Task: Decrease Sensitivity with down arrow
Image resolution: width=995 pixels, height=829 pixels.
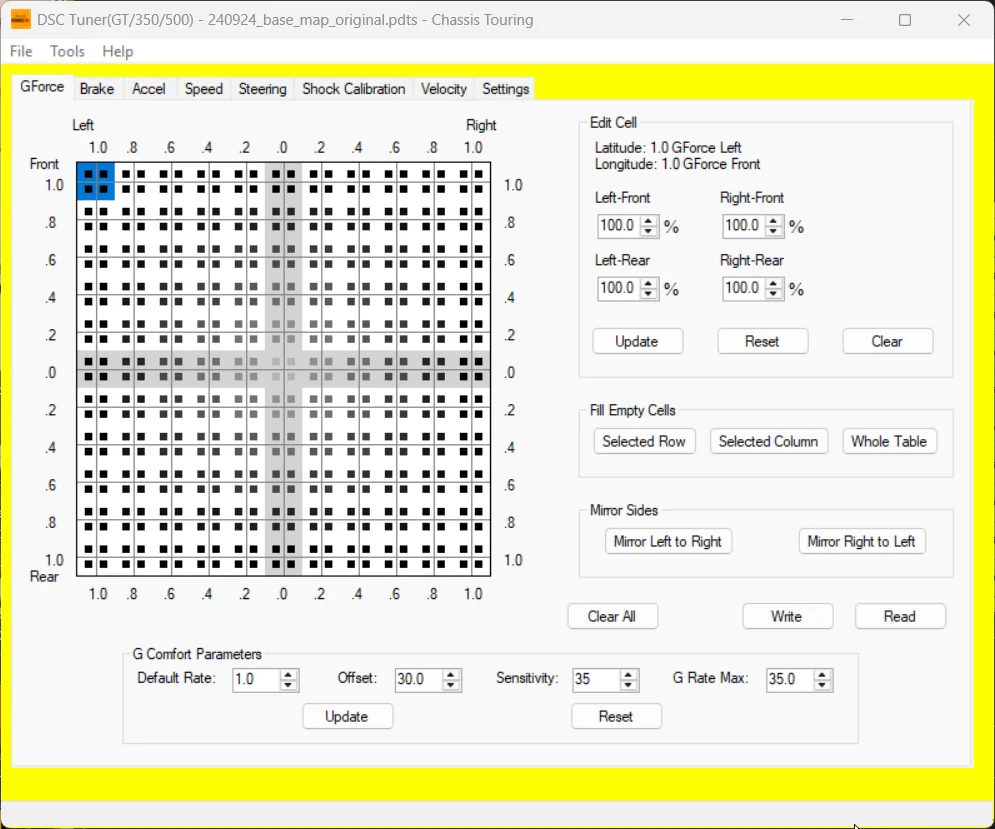Action: [x=628, y=685]
